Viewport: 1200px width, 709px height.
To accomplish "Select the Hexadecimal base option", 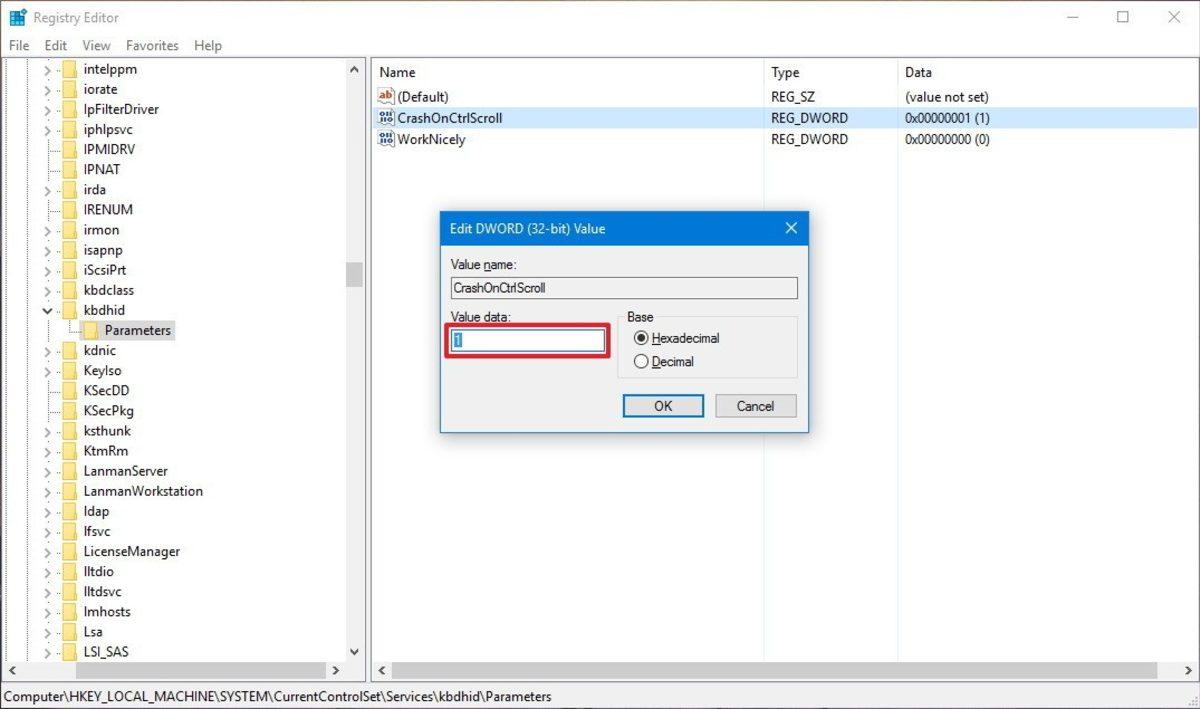I will click(x=641, y=338).
